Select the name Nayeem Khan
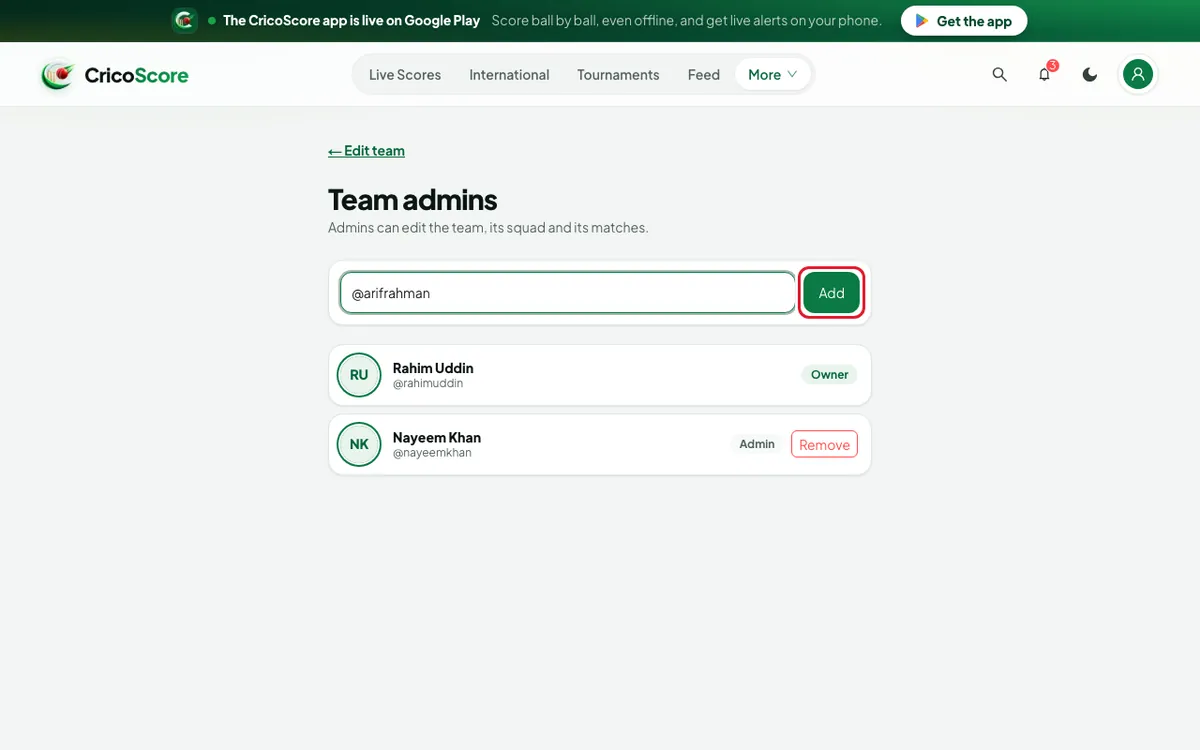The image size is (1200, 750). pos(437,437)
